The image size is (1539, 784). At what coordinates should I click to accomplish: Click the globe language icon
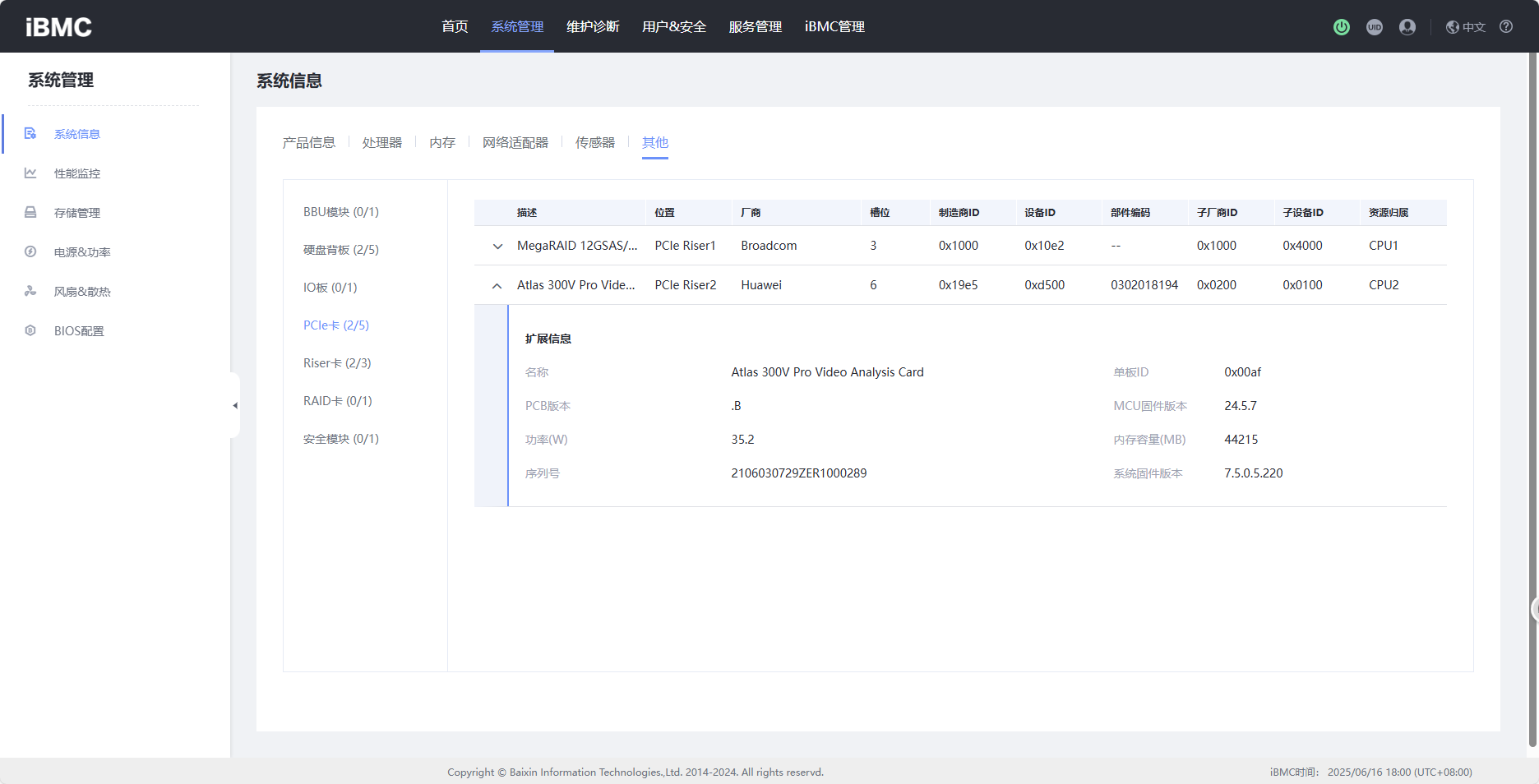tap(1452, 27)
